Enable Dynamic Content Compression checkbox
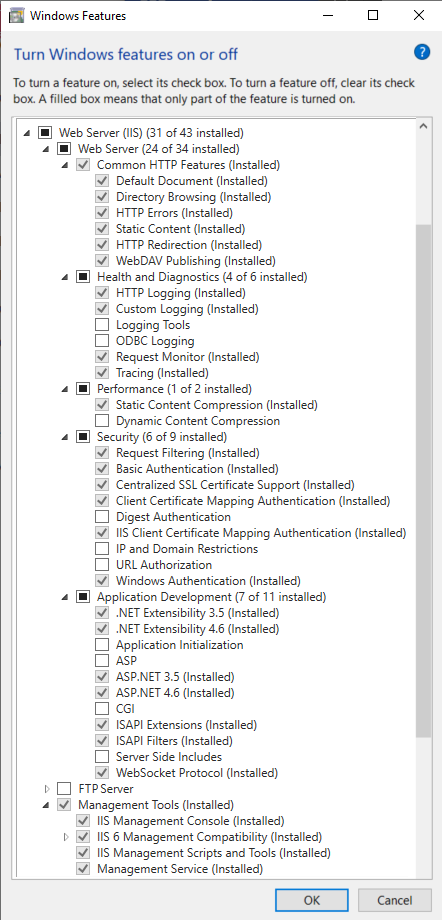The image size is (442, 920). (x=102, y=421)
